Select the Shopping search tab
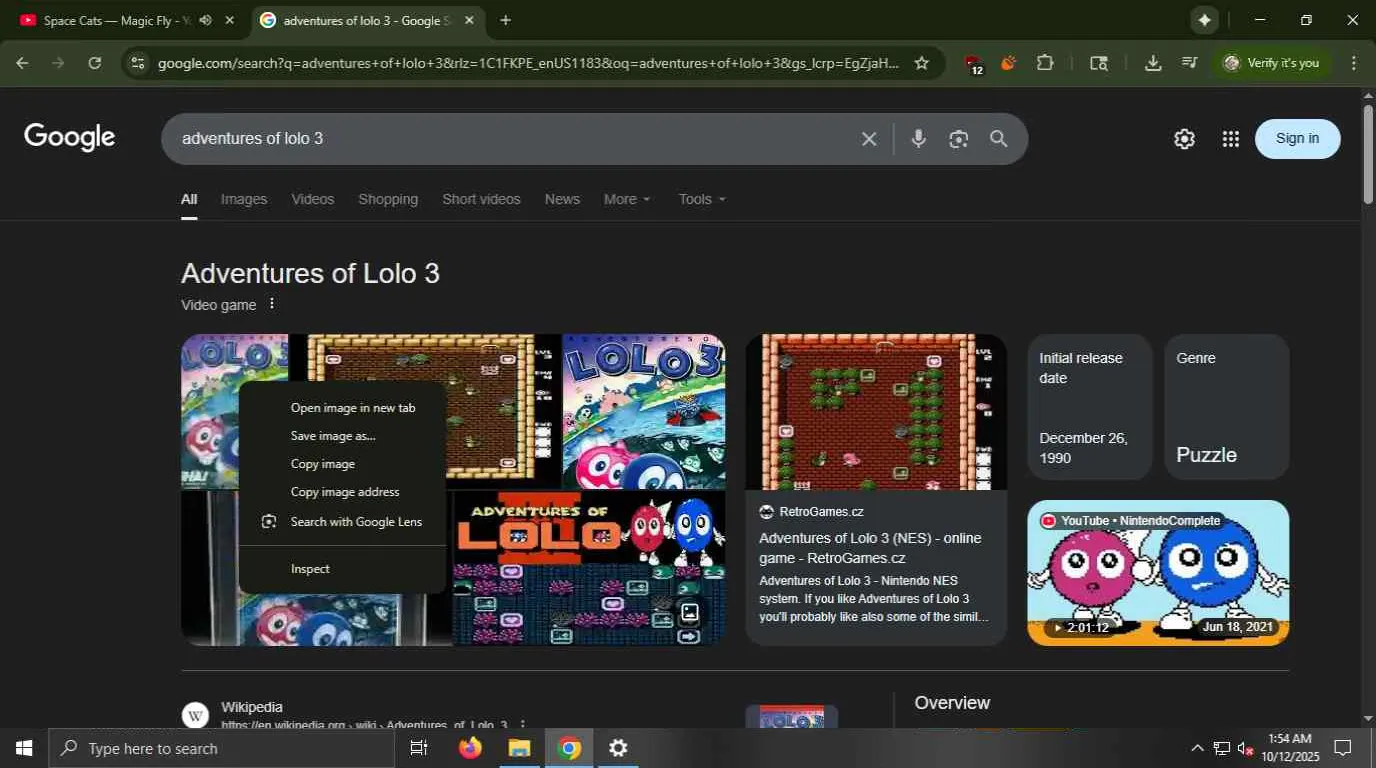This screenshot has height=768, width=1376. [388, 199]
